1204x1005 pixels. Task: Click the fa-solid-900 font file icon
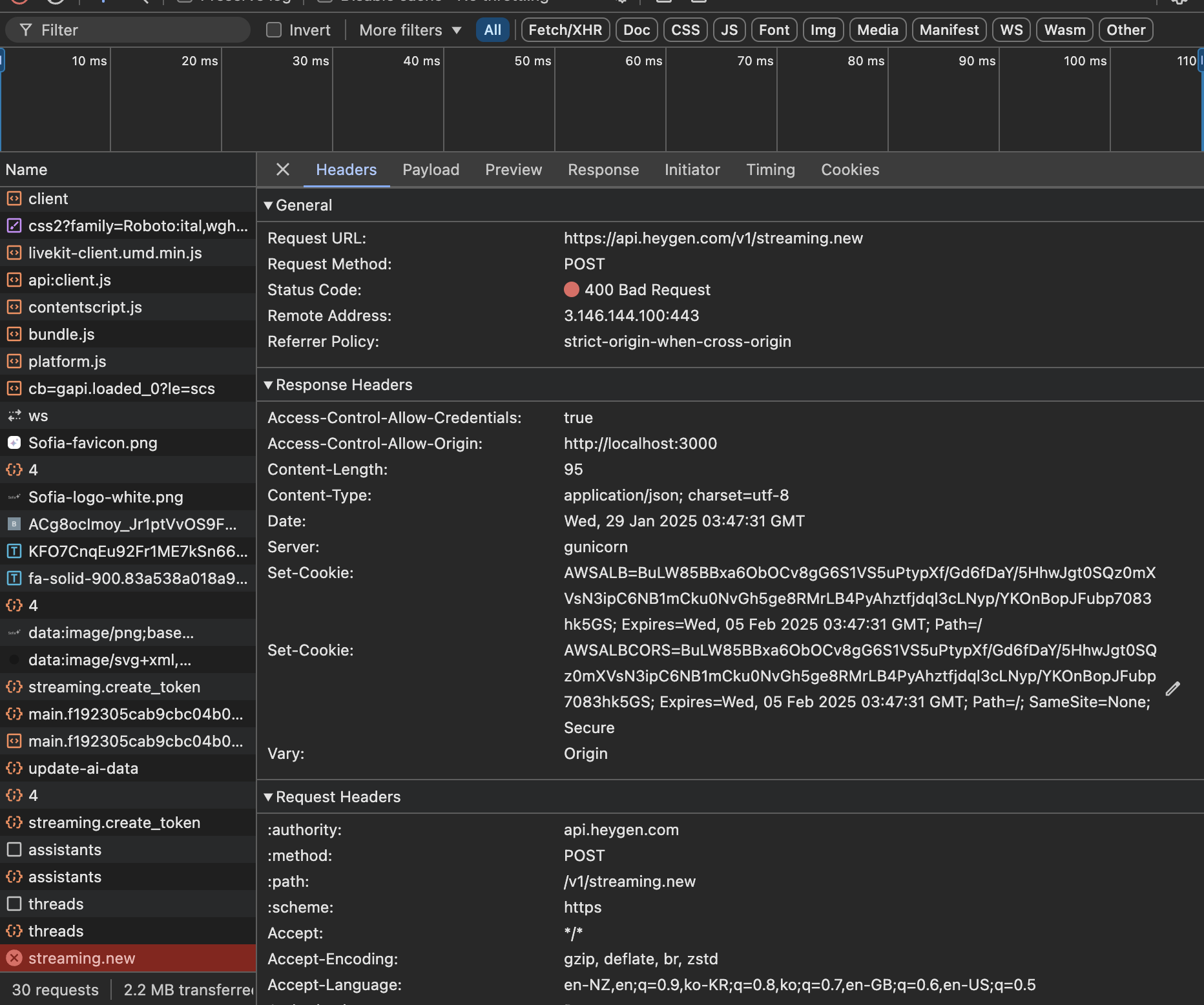tap(14, 579)
